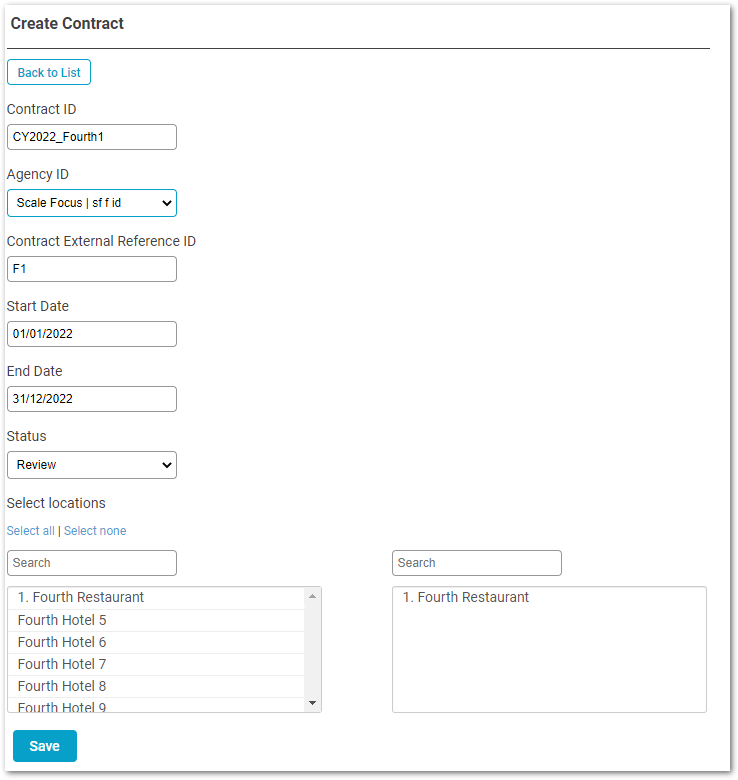Viewport: 738px width, 780px height.
Task: Expand the Status dropdown showing Review
Action: click(92, 465)
